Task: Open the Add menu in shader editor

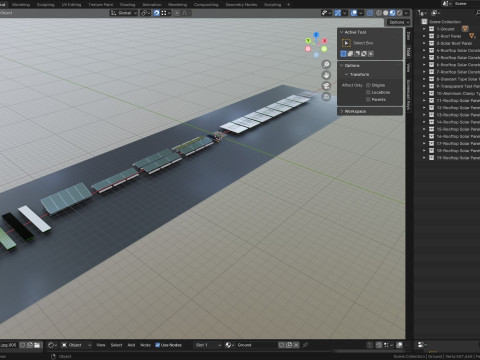Action: (x=131, y=345)
